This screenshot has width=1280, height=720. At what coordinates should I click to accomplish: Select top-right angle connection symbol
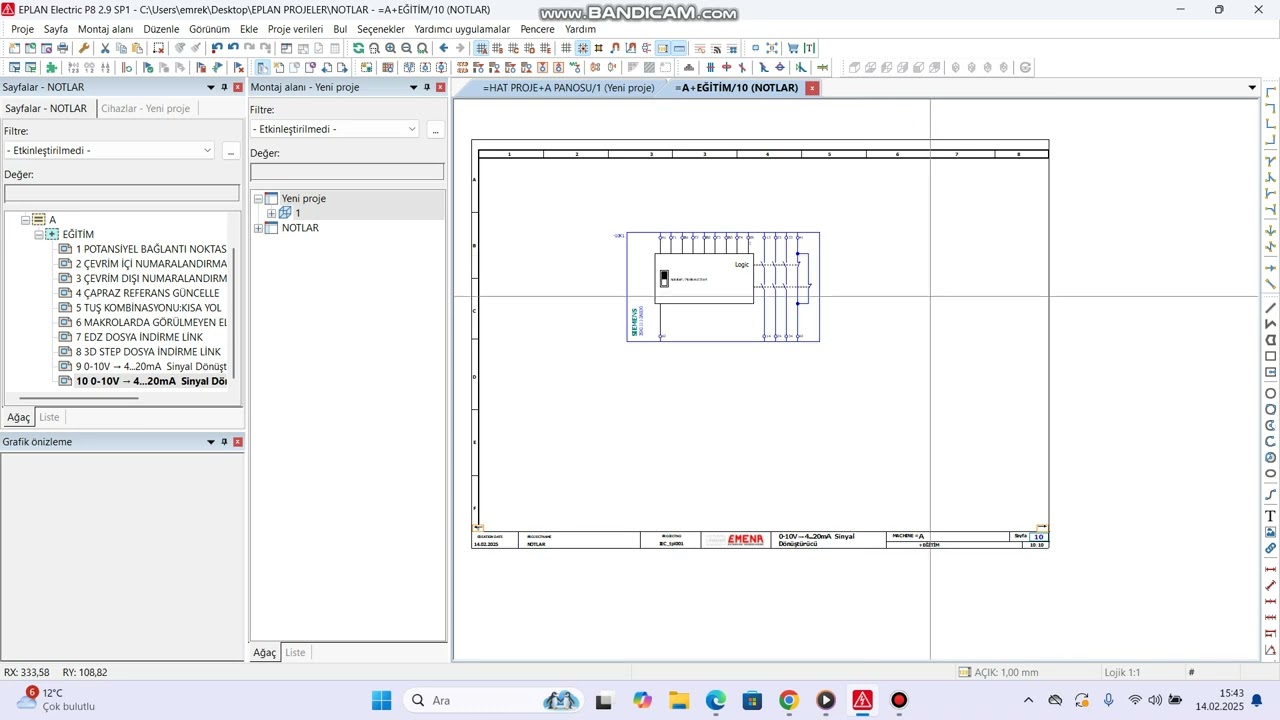click(x=1271, y=109)
